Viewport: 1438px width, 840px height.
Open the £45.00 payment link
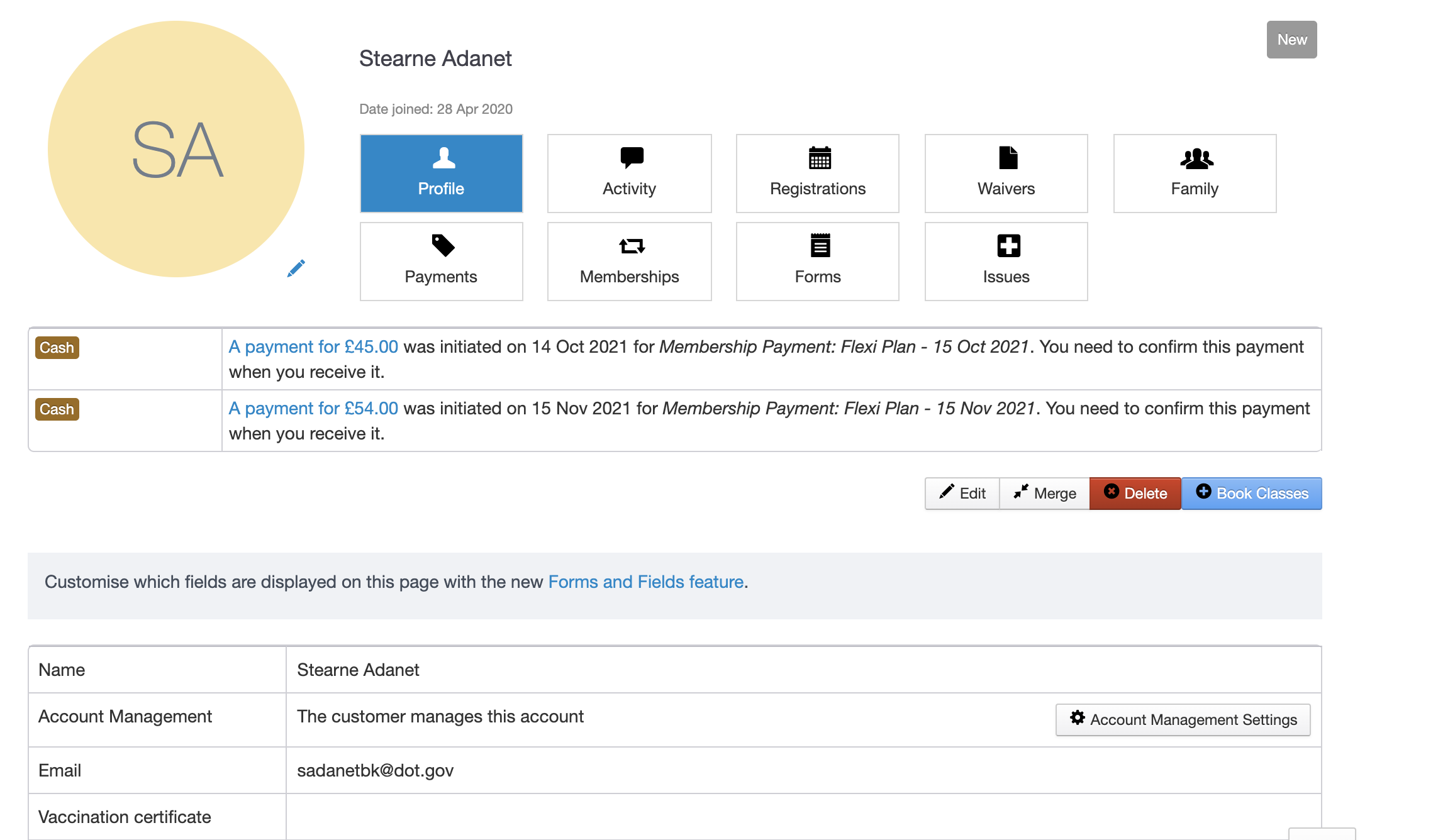tap(313, 346)
